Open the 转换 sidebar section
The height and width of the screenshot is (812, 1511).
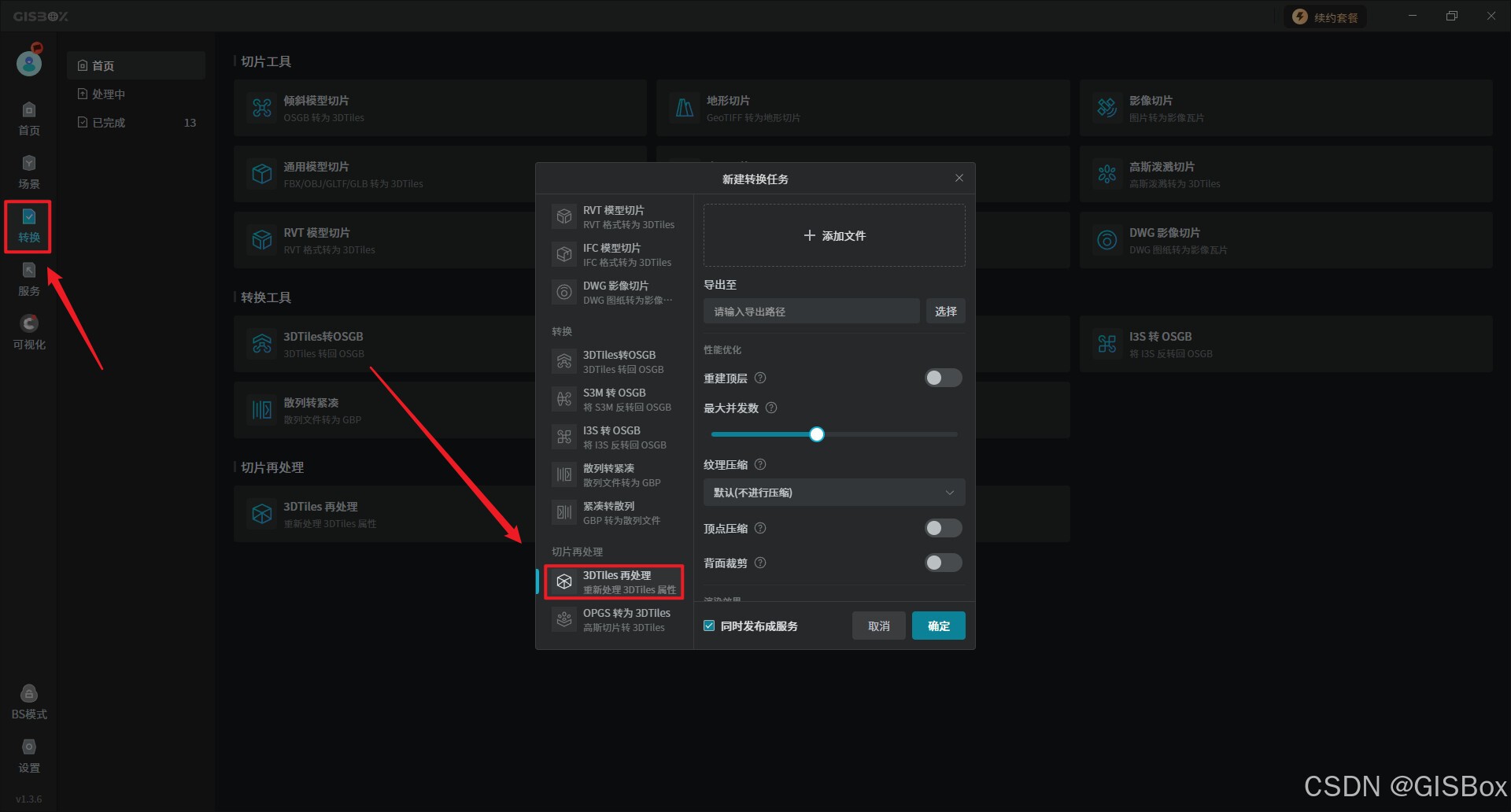(29, 227)
